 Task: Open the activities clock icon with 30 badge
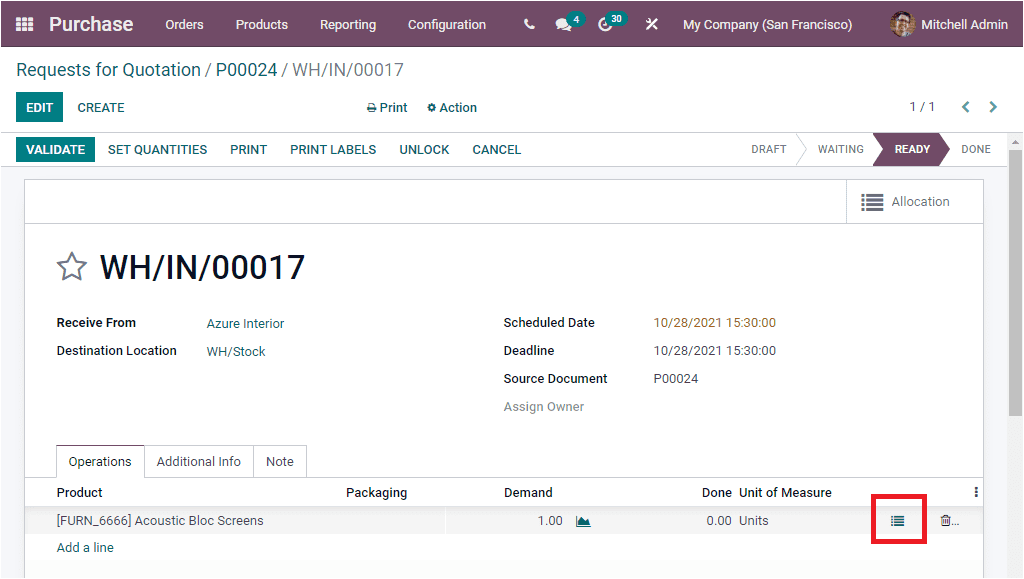pos(606,23)
